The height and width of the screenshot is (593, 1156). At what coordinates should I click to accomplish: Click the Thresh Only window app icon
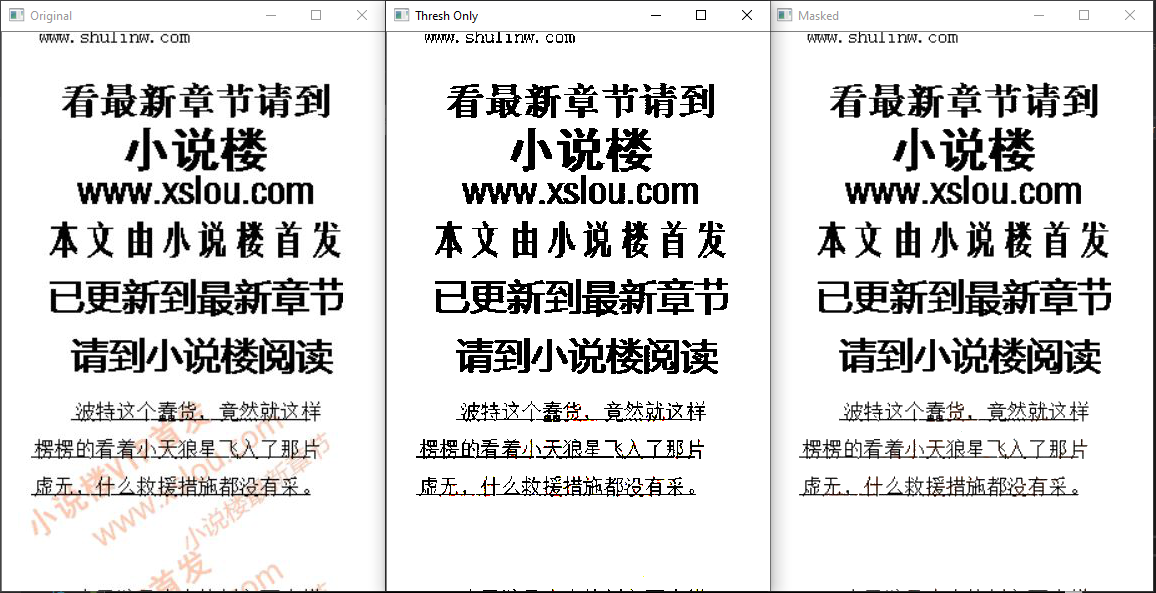click(x=401, y=15)
